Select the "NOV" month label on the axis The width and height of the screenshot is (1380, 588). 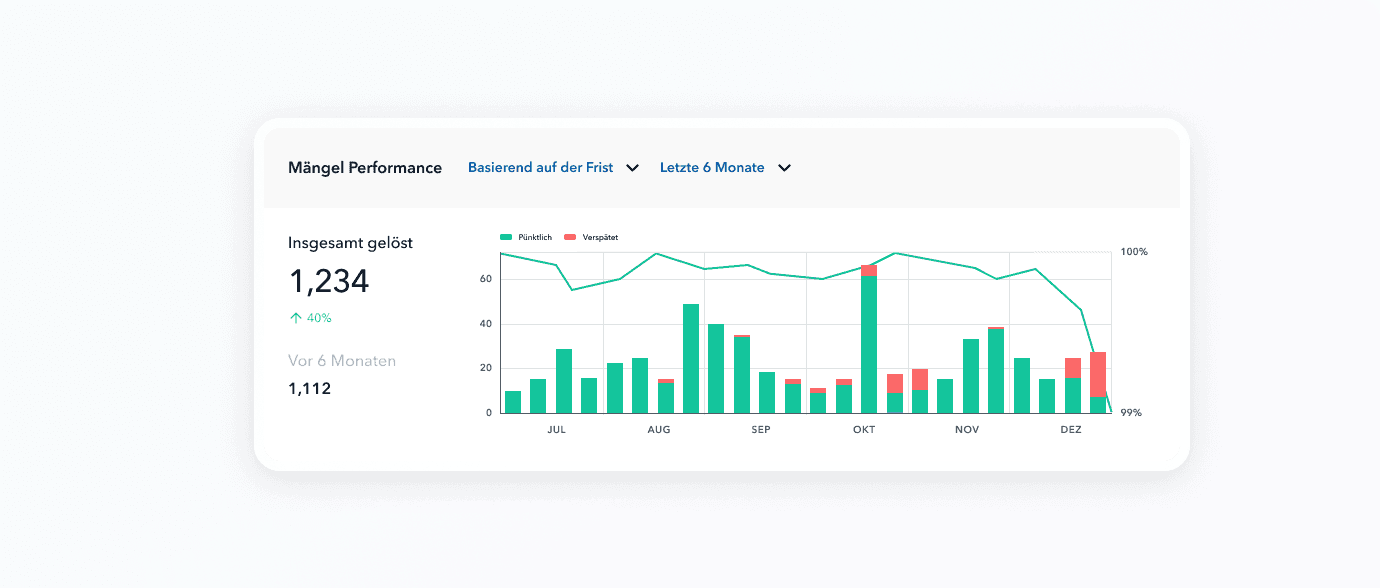tap(967, 430)
